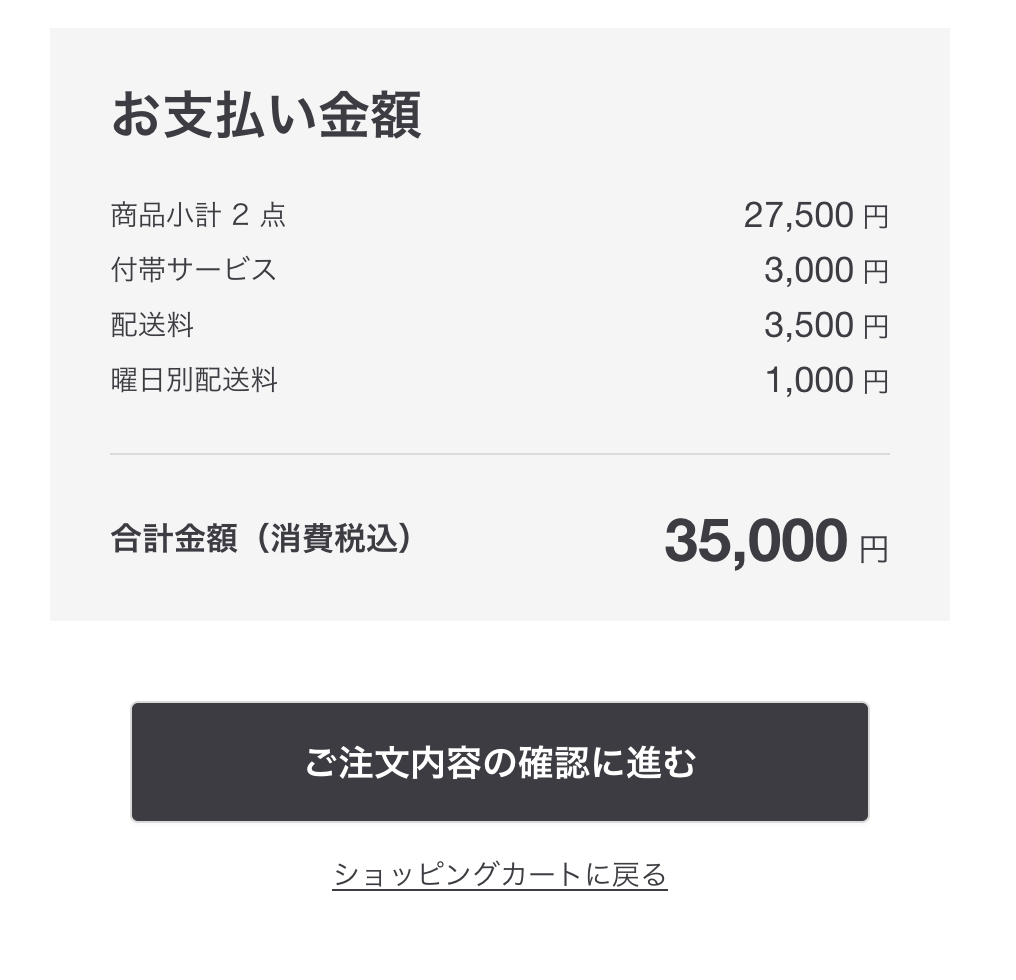Click the お支払い金額 heading
Viewport: 1016px width, 980px height.
[266, 115]
